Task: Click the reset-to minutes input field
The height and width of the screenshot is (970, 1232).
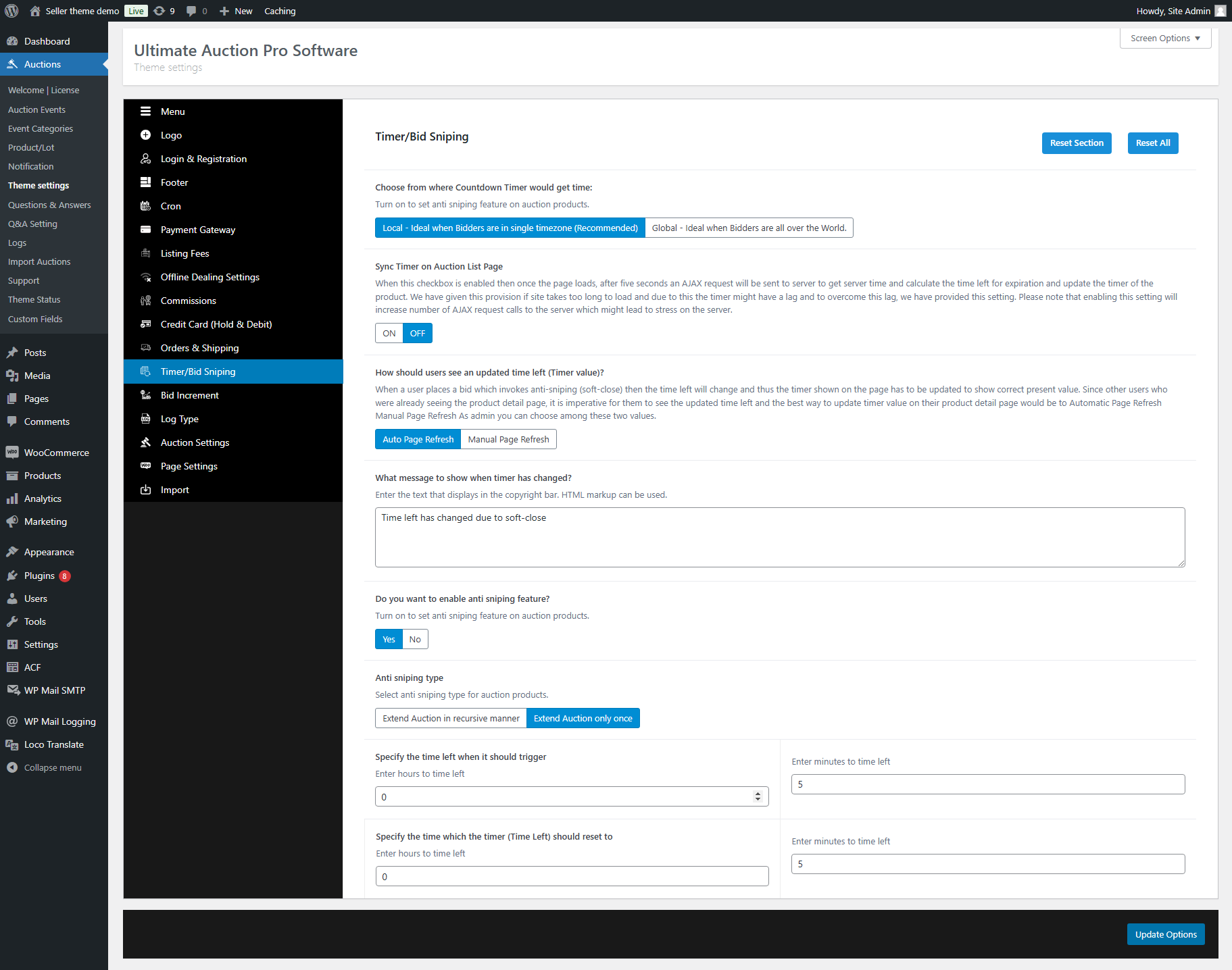Action: (x=988, y=864)
